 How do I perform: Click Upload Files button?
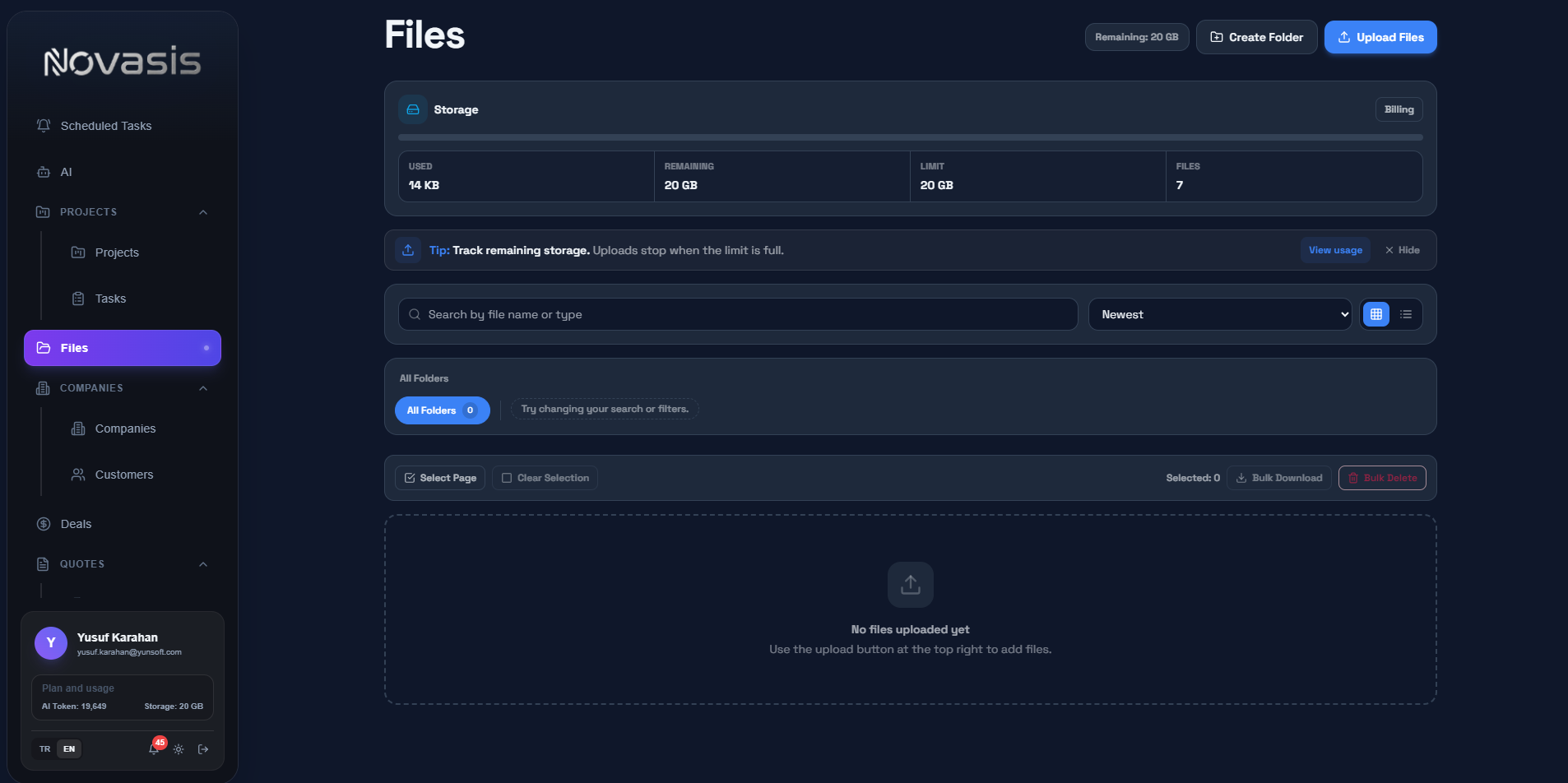(1380, 37)
